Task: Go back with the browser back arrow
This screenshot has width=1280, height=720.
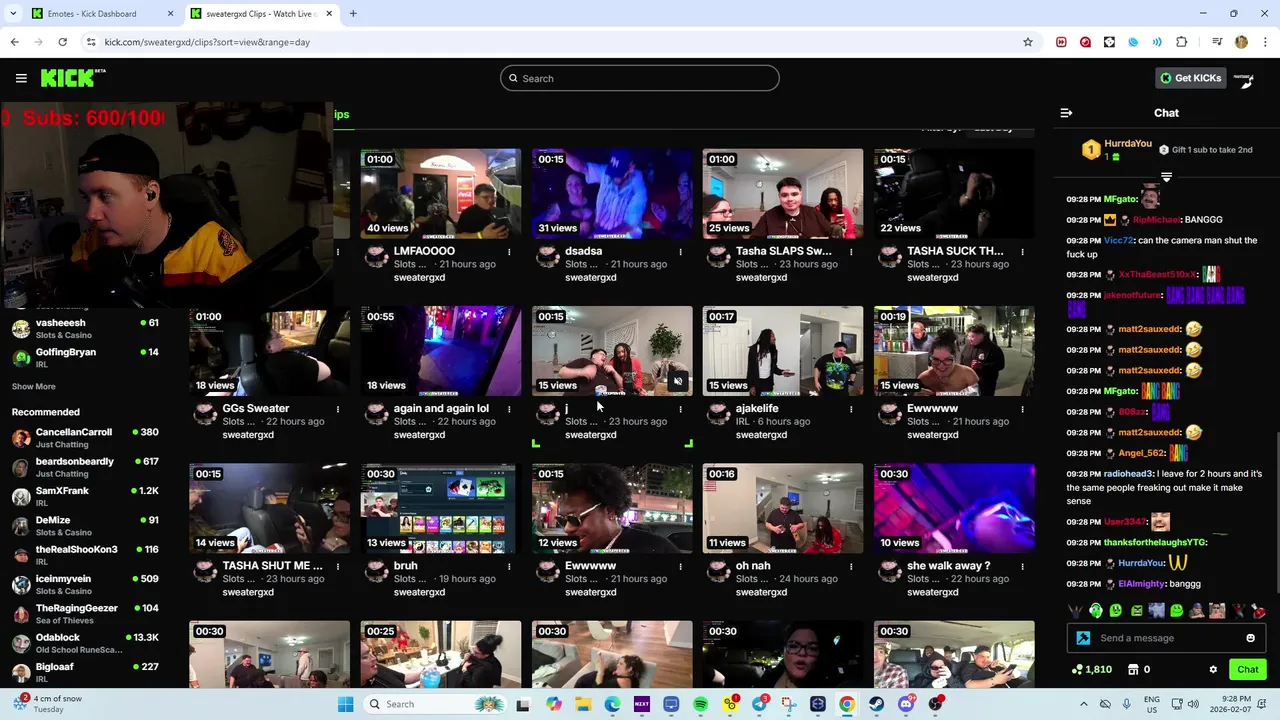Action: [x=14, y=42]
